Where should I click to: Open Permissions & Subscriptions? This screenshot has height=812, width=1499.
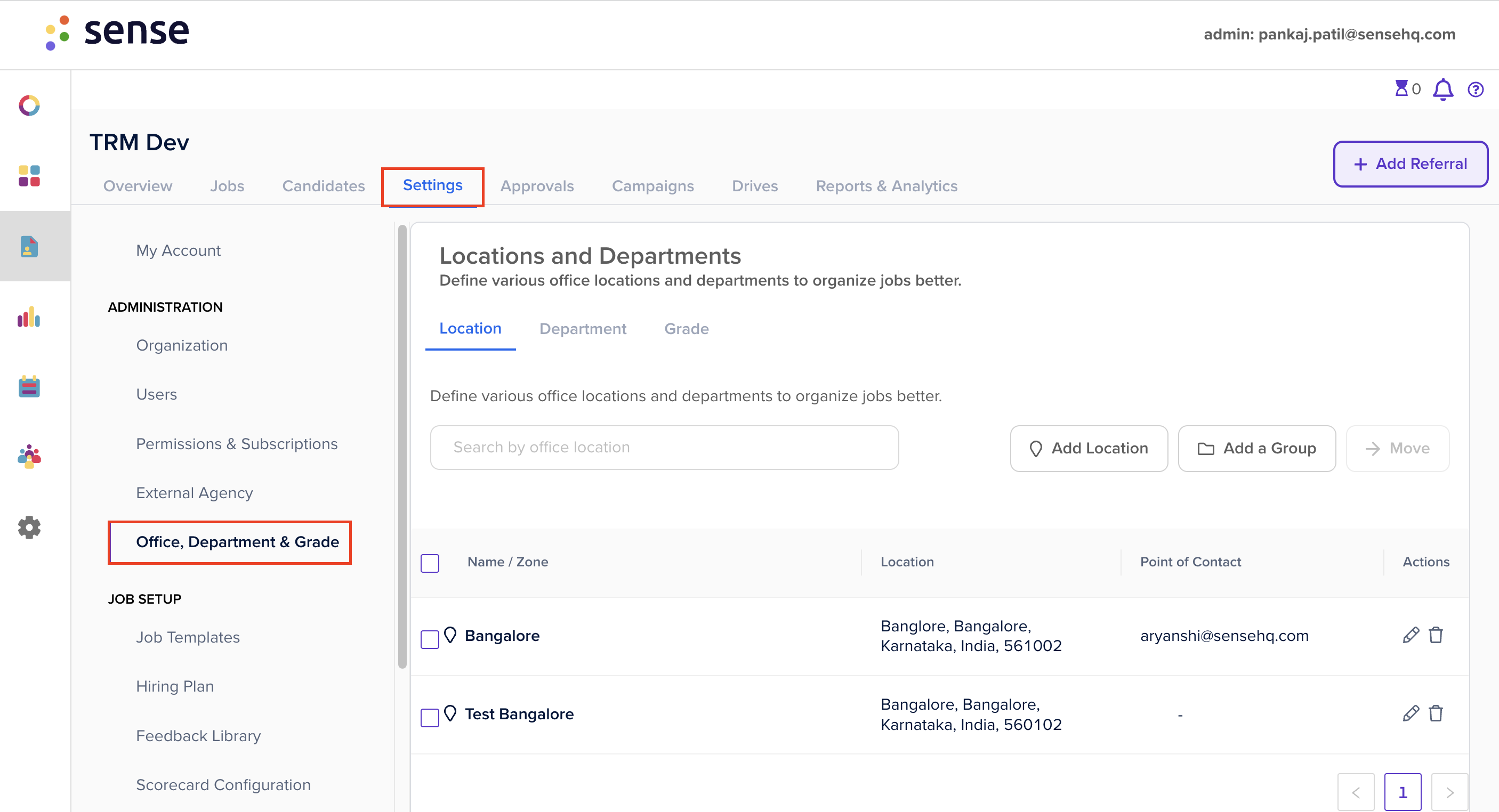[236, 444]
